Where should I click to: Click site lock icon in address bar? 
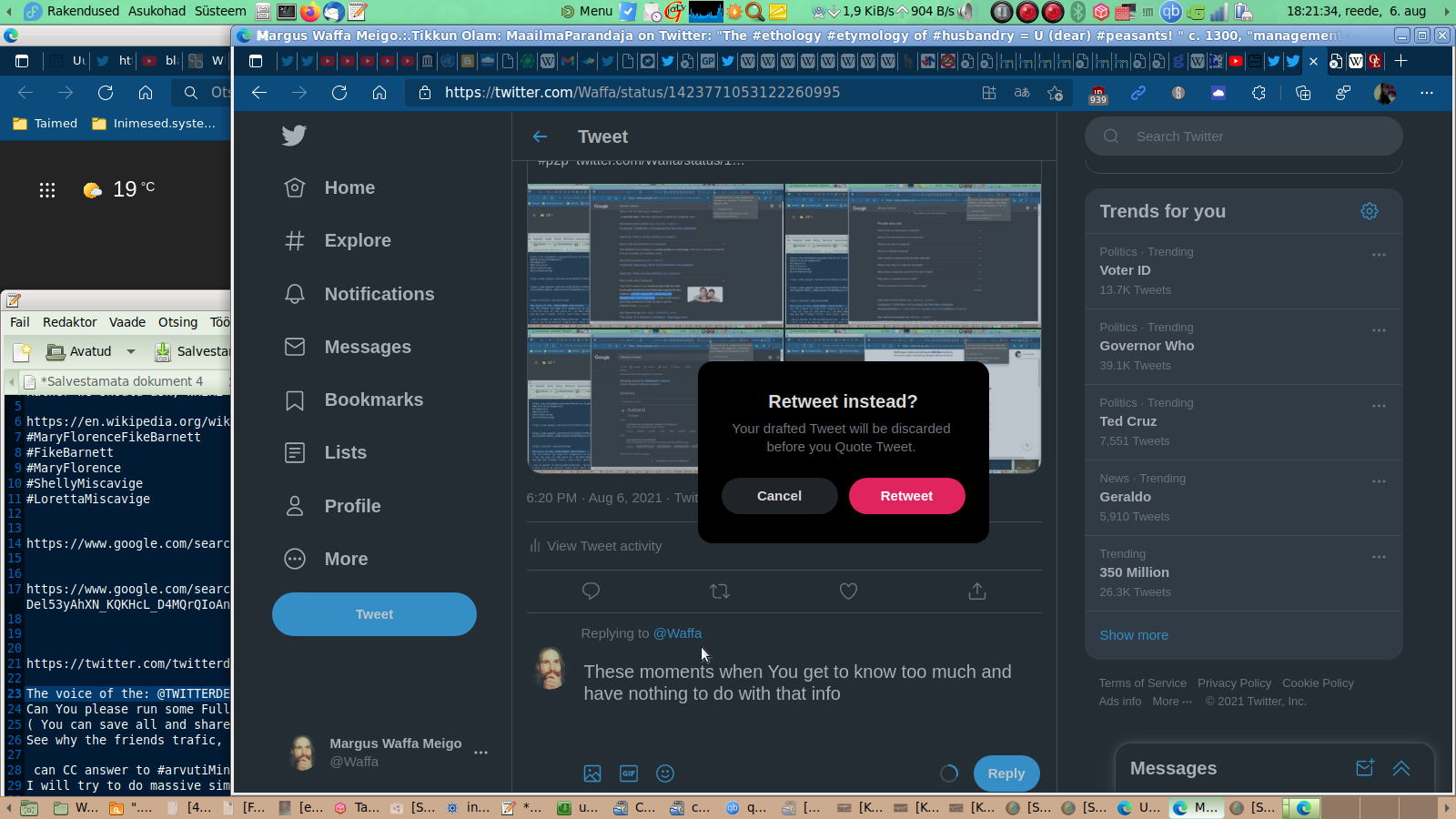tap(425, 93)
